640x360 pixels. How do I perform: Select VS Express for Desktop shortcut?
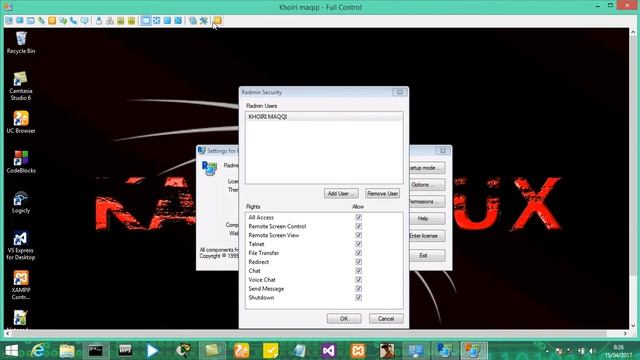pos(21,245)
